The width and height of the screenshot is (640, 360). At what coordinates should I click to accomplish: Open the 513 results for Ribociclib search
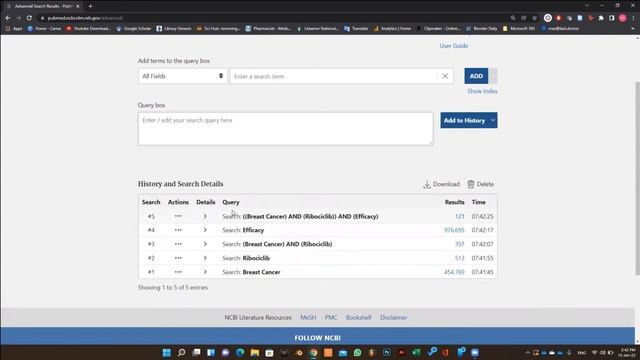point(460,258)
